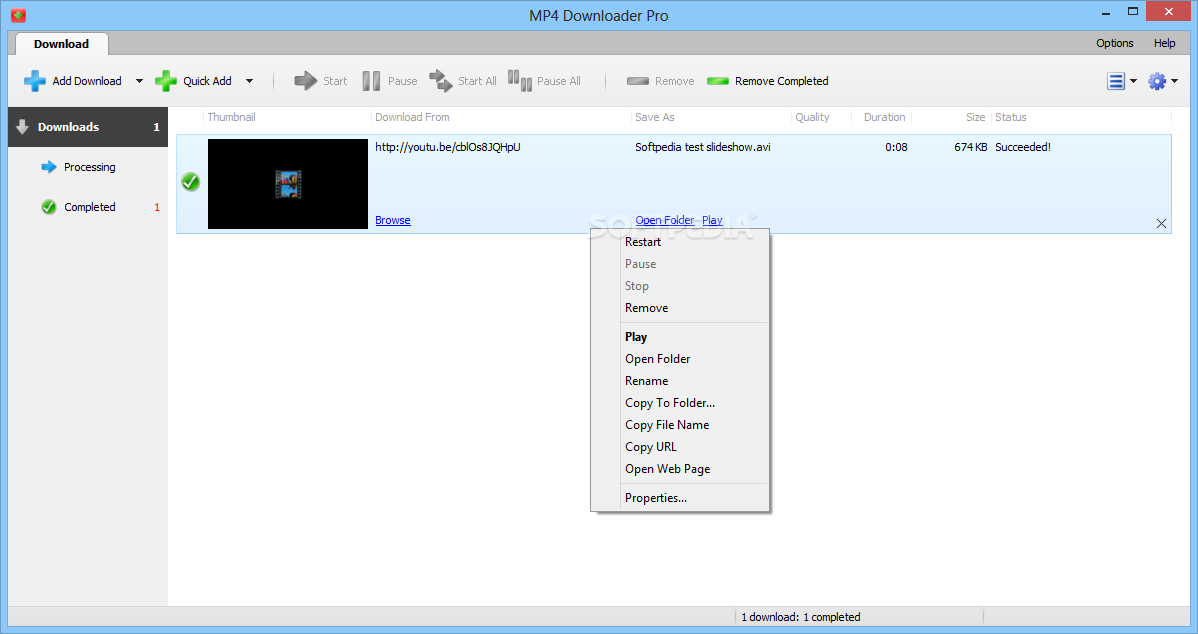Click the 0:08 duration value
The image size is (1198, 634).
pyautogui.click(x=896, y=147)
